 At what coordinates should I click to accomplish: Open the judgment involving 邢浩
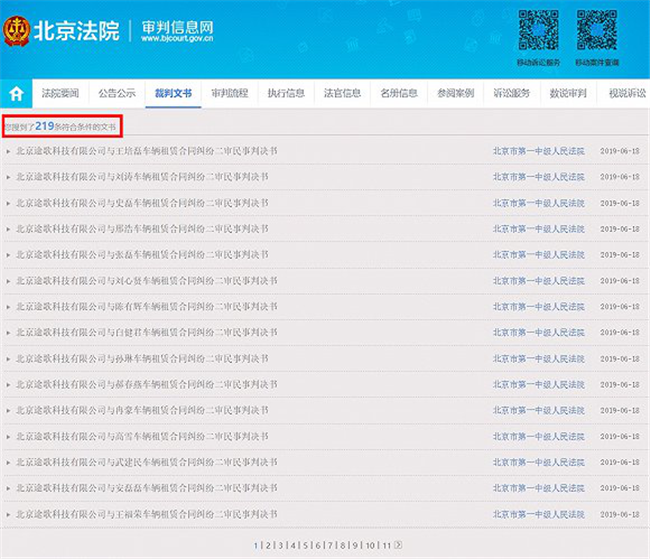142,229
